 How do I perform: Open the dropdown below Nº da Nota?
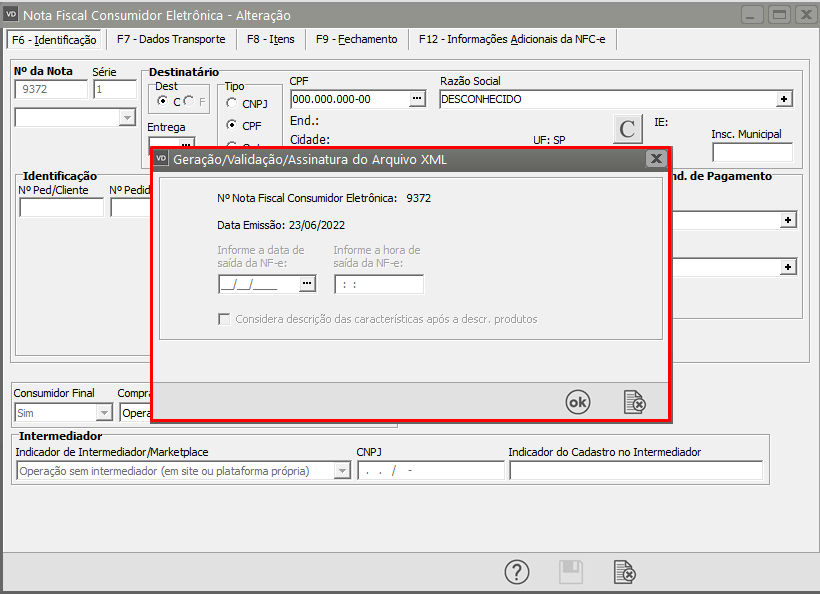click(x=127, y=117)
